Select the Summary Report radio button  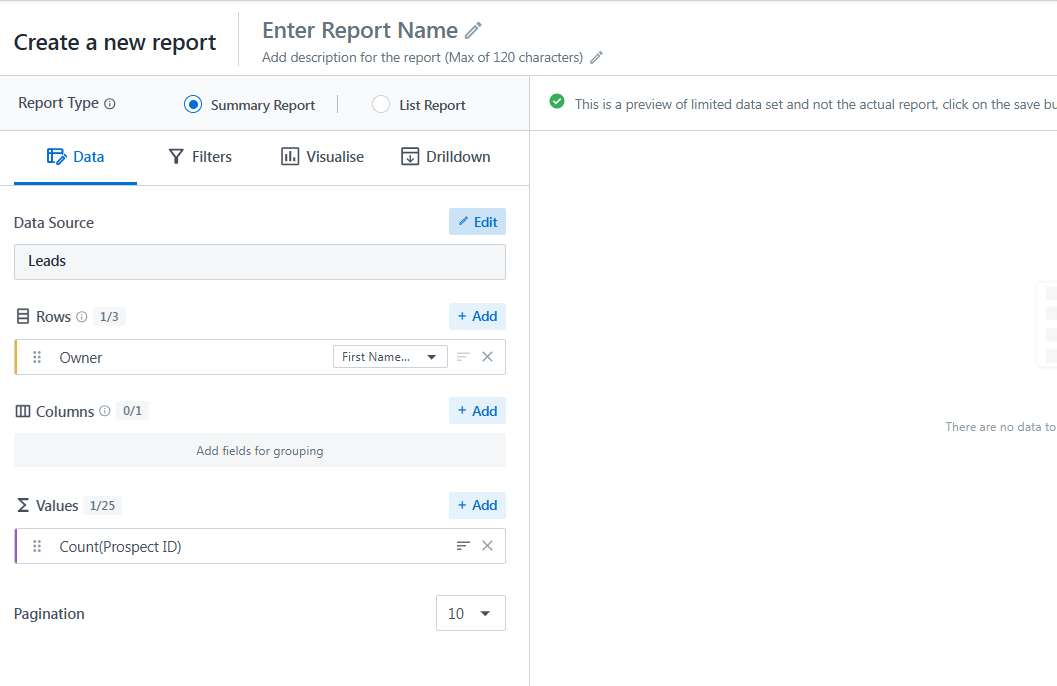point(194,105)
